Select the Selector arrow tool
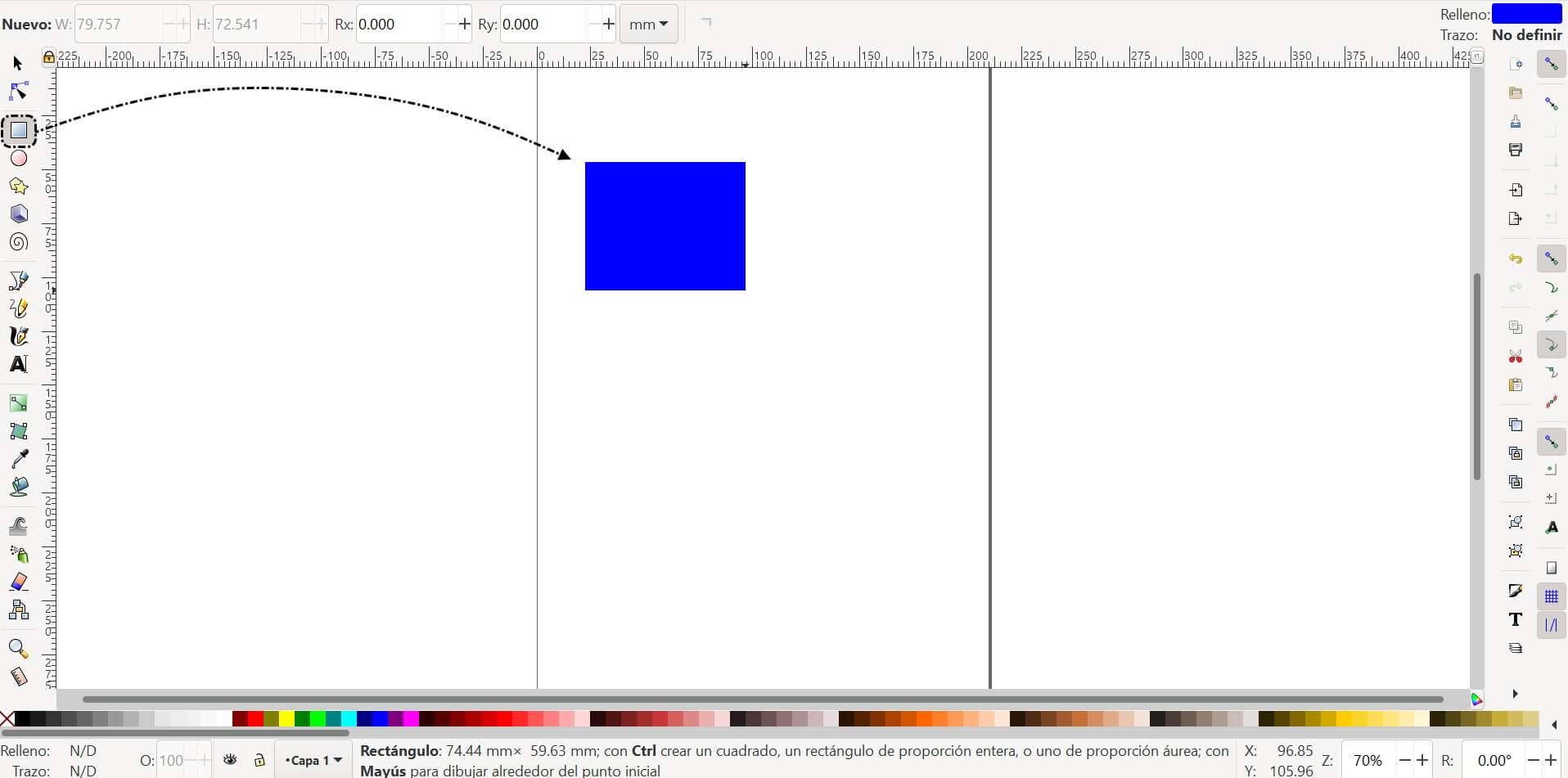The height and width of the screenshot is (778, 1568). [x=18, y=63]
